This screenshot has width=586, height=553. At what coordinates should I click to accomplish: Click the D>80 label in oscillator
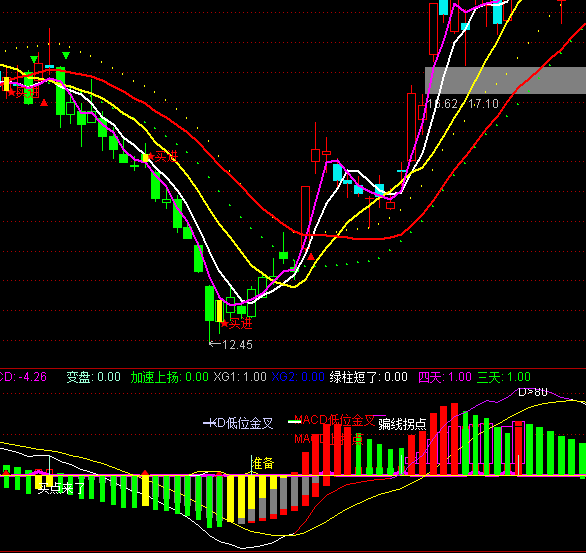point(533,392)
